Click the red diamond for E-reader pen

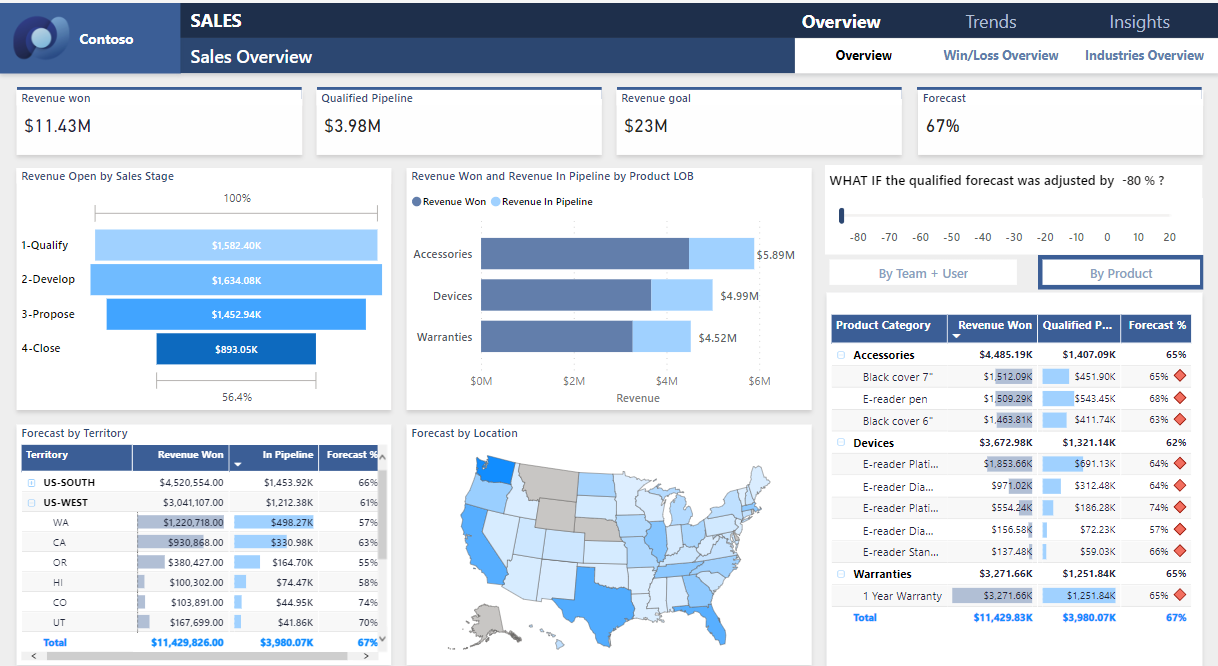(1180, 399)
